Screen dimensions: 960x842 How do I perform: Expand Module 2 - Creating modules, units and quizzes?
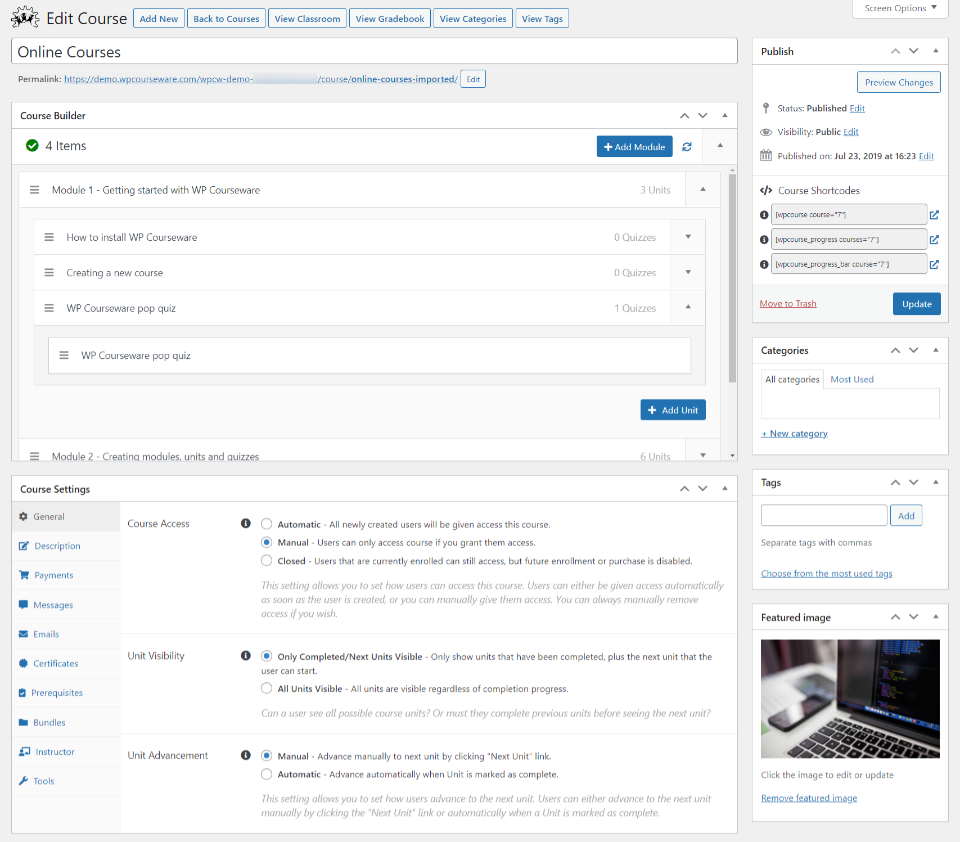(702, 453)
